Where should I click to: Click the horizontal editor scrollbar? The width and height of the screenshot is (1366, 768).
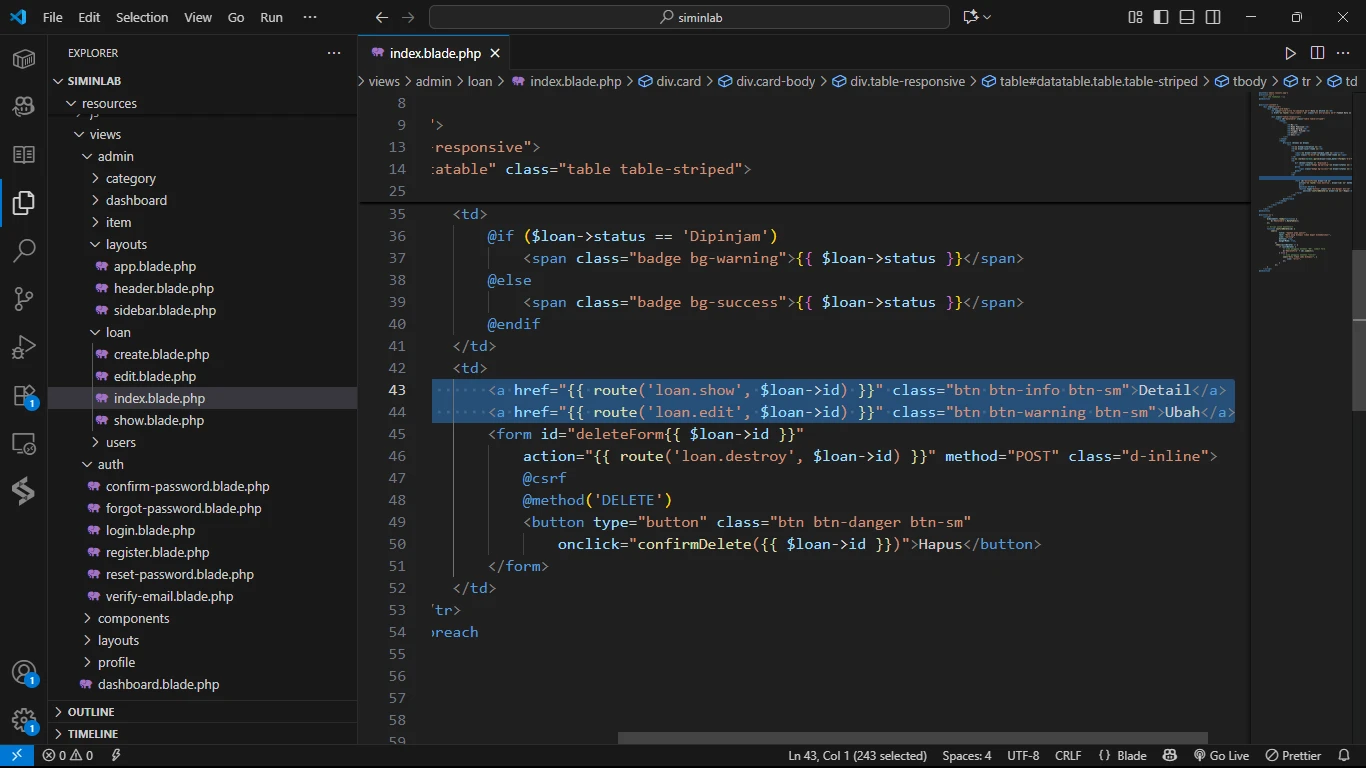912,739
